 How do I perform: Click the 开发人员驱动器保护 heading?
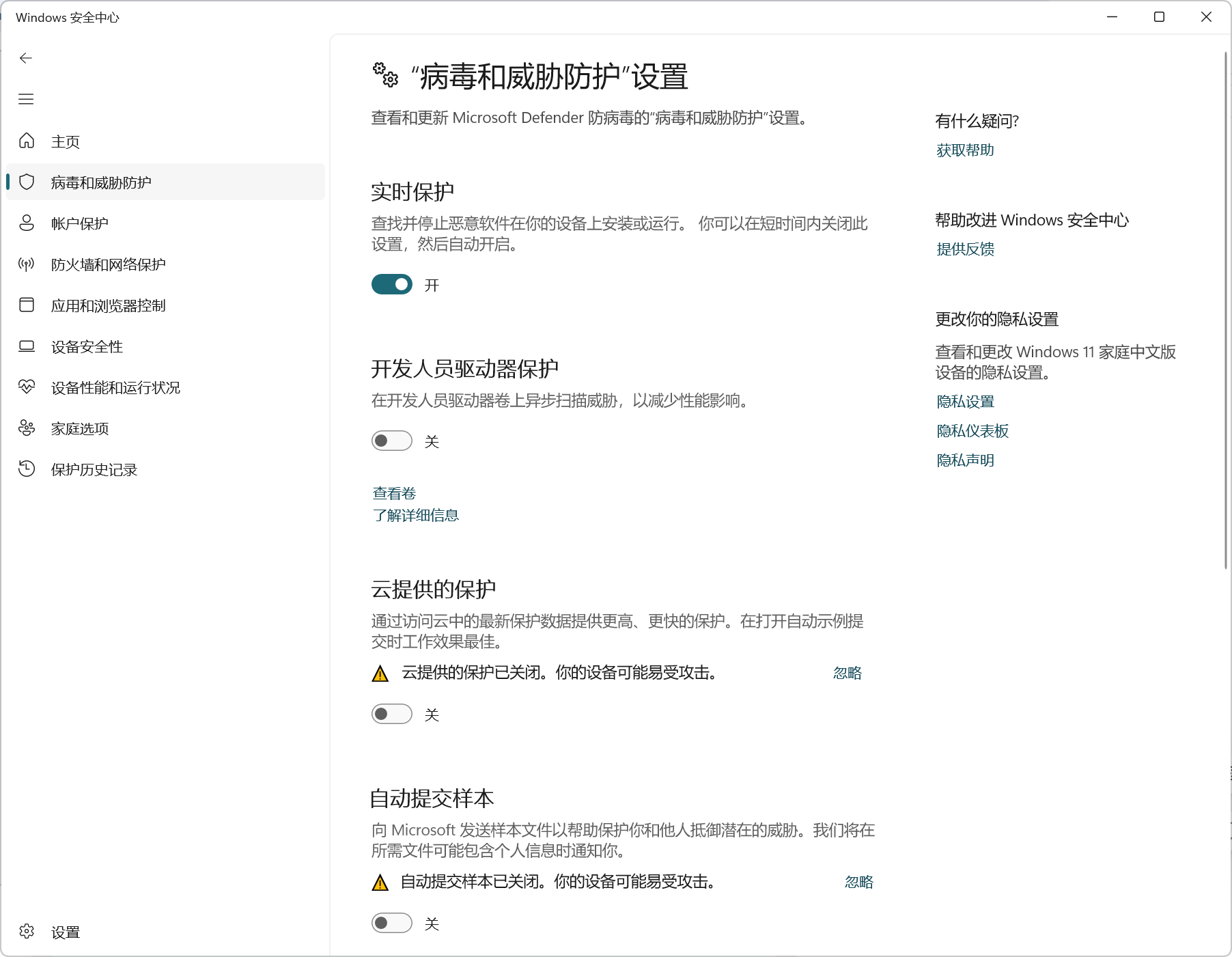[465, 369]
